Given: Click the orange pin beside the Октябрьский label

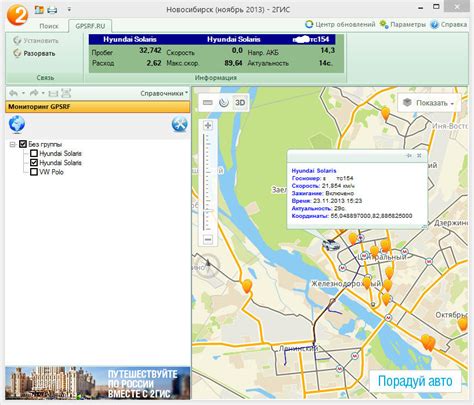Looking at the screenshot, I should (463, 324).
